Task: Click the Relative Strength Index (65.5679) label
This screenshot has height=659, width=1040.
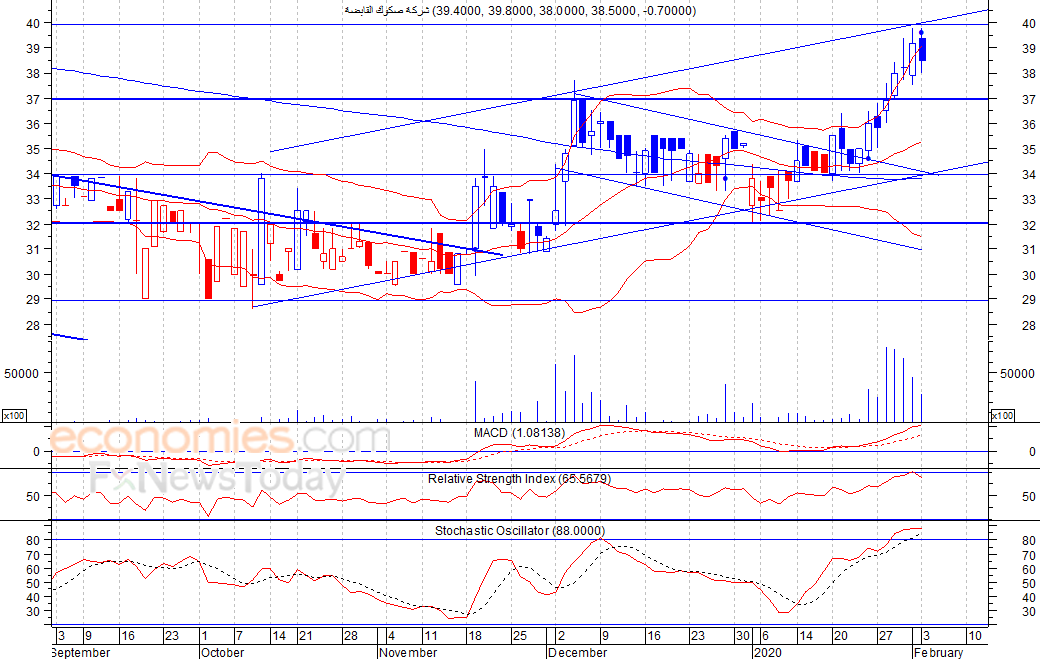Action: click(x=519, y=479)
